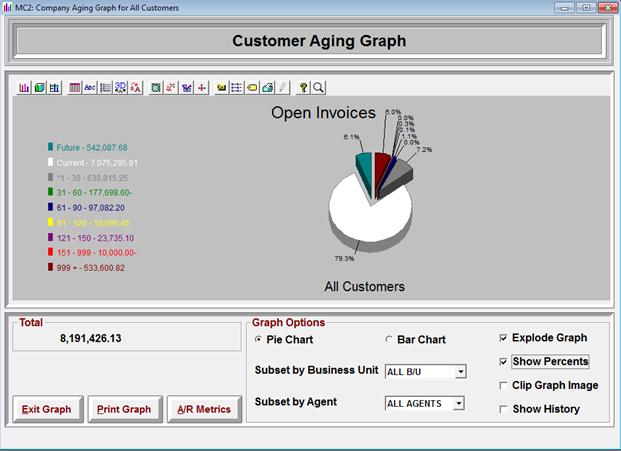Maximize the MC2 window
Viewport: 621px width, 451px height.
[586, 8]
